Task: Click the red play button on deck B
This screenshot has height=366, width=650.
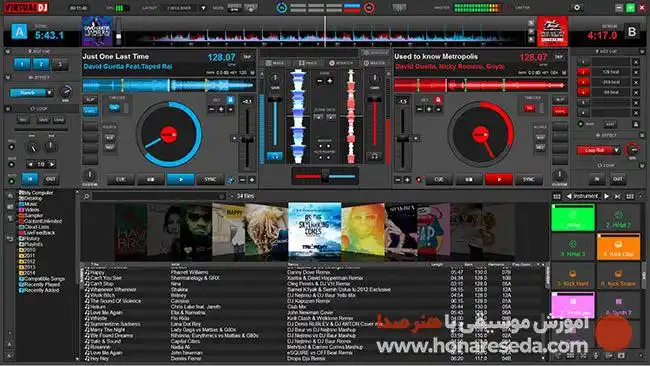Action: pyautogui.click(x=499, y=179)
